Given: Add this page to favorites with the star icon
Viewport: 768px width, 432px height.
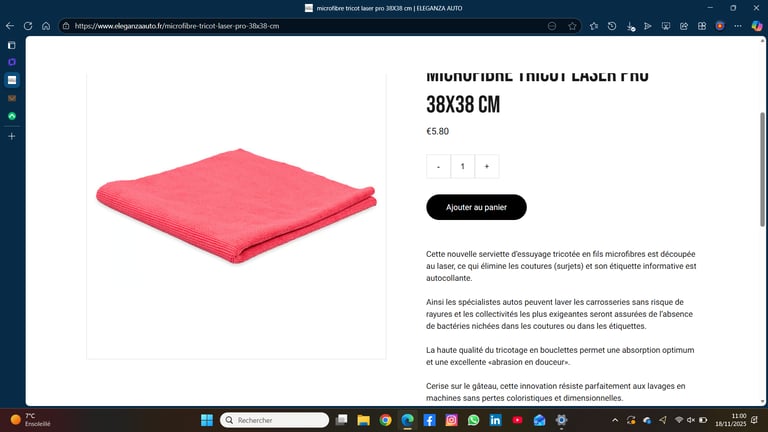Looking at the screenshot, I should (x=572, y=26).
